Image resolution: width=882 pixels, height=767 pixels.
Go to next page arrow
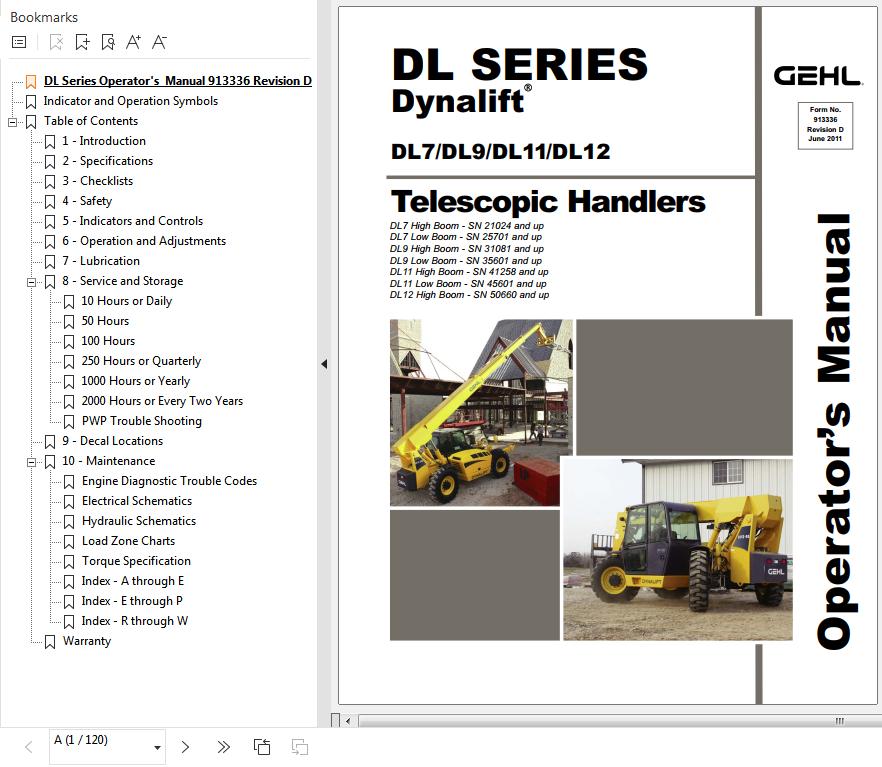185,747
